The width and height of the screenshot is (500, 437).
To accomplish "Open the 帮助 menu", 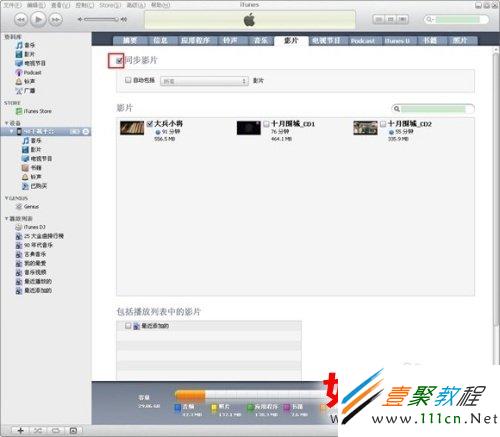I will 160,5.
